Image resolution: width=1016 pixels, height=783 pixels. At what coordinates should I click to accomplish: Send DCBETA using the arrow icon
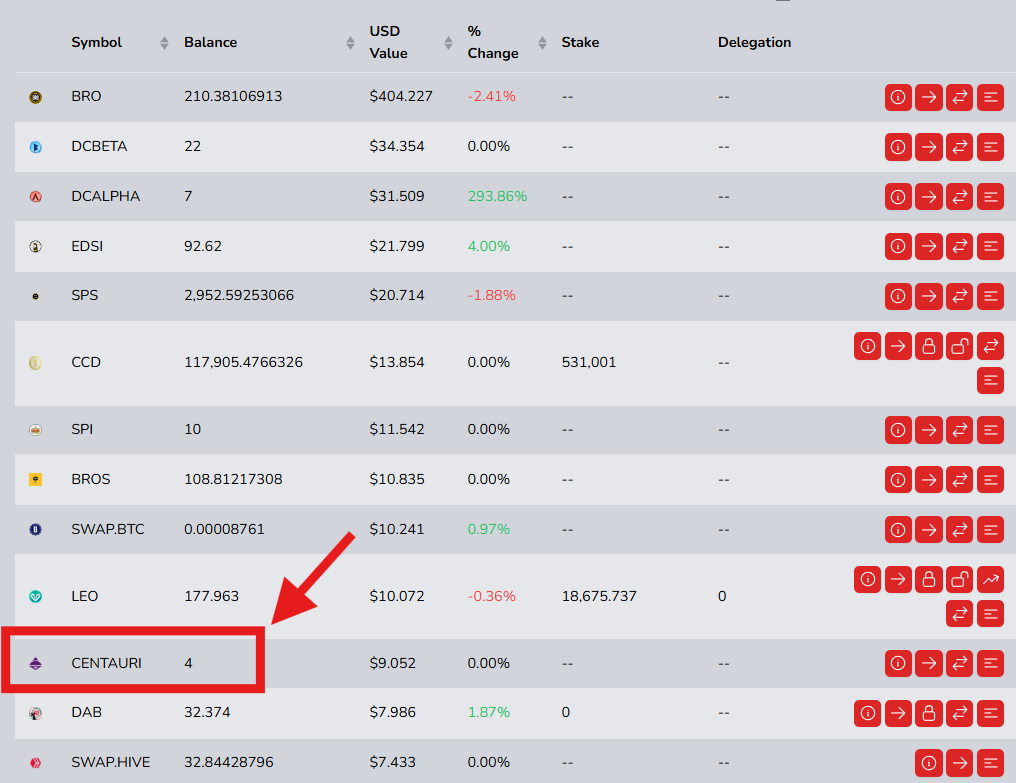pos(929,147)
